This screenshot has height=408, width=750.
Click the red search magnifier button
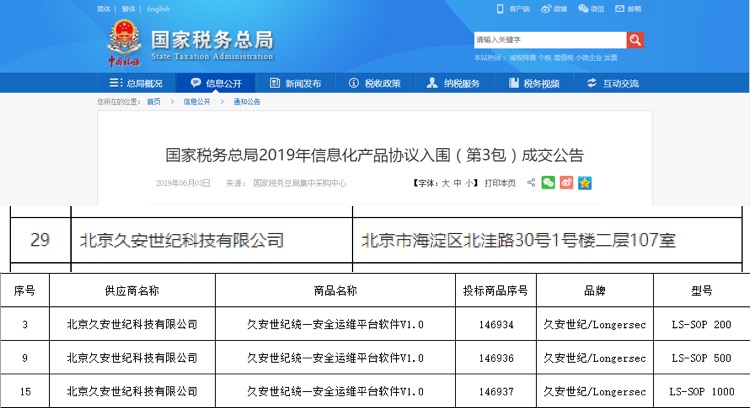[x=635, y=40]
